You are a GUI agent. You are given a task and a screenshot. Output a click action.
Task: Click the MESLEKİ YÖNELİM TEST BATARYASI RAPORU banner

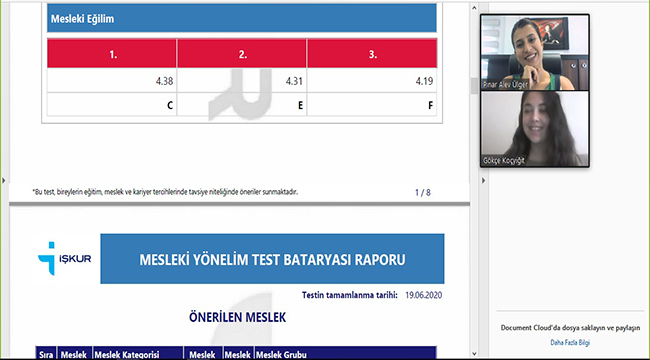272,259
